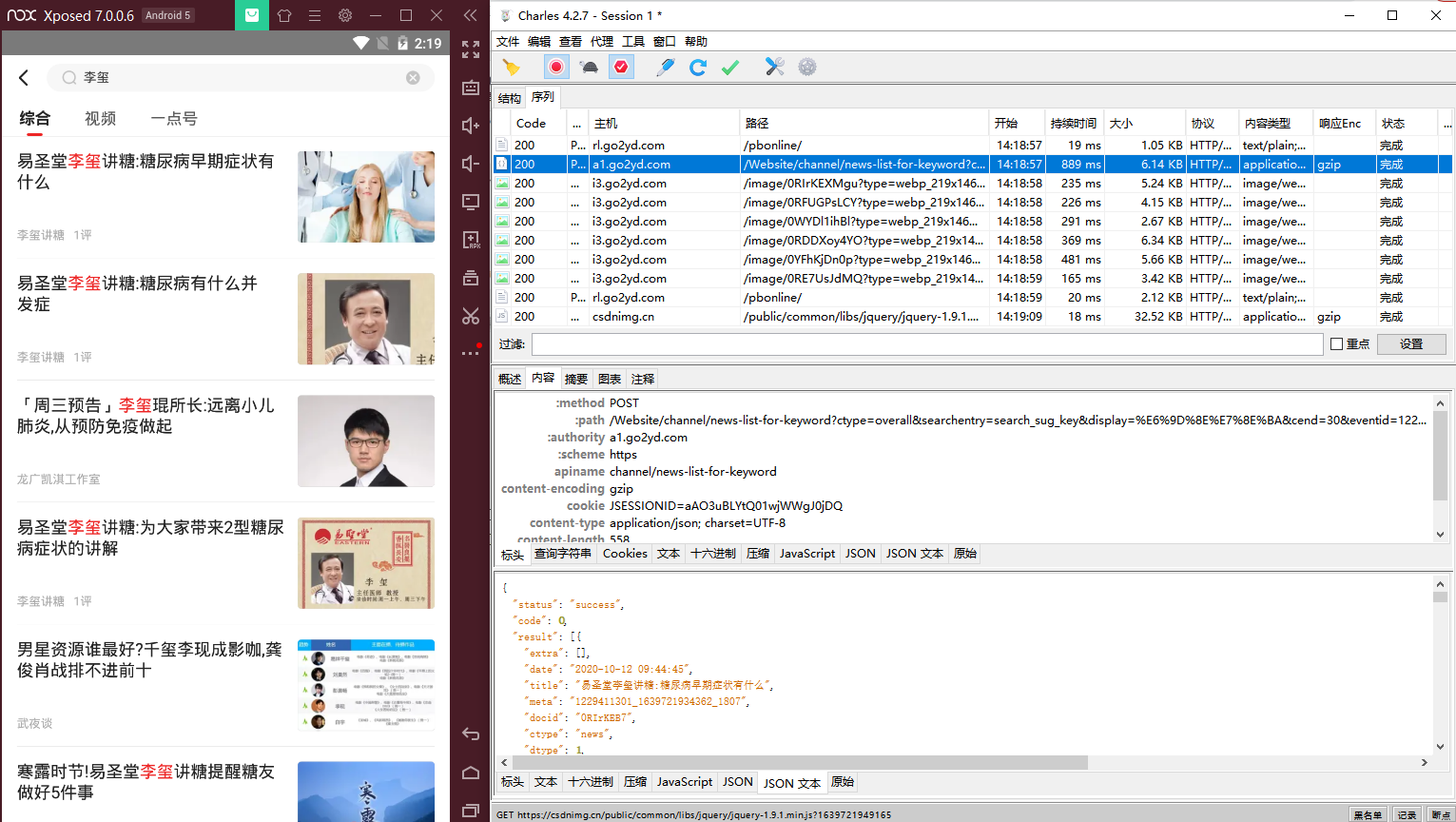Click the 断点 status bar button
The width and height of the screenshot is (1456, 822).
[x=1441, y=814]
